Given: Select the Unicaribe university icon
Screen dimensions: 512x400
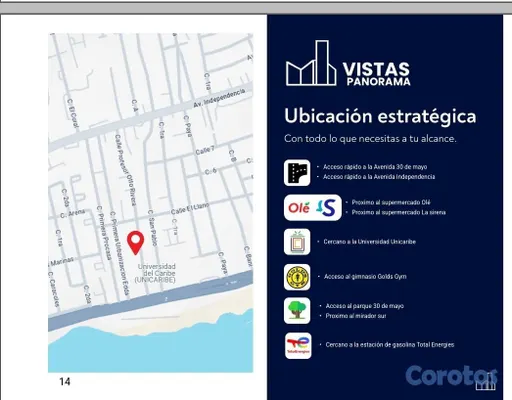Looking at the screenshot, I should pyautogui.click(x=297, y=242).
